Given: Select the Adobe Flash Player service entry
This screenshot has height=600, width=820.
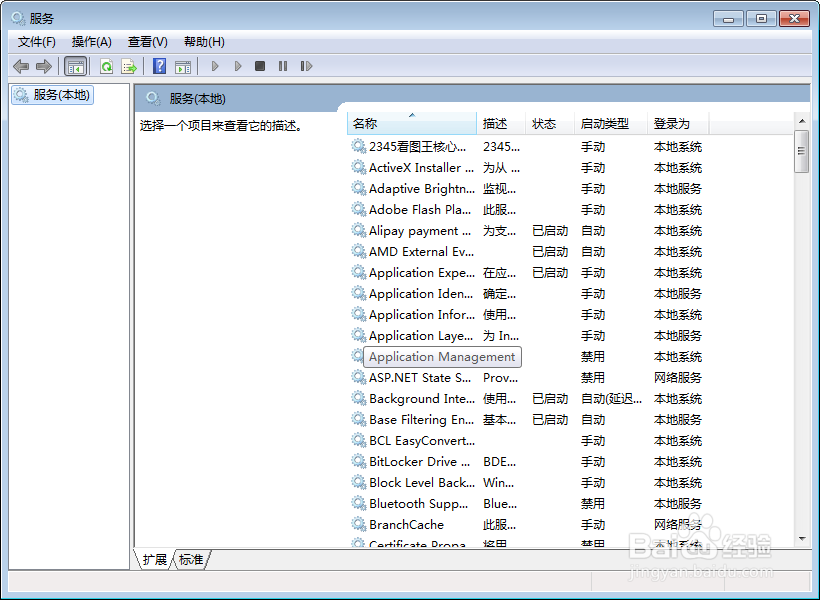Looking at the screenshot, I should (420, 209).
